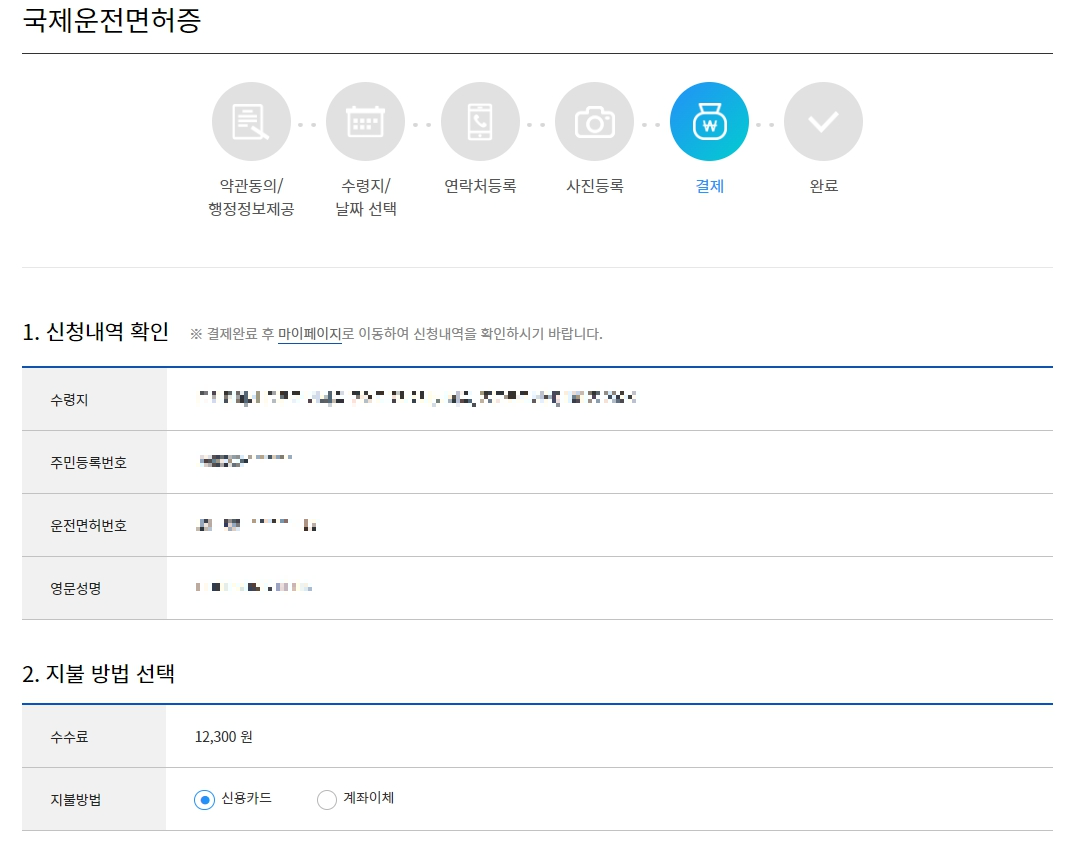Click the camera photo registration step icon
Screen dimensions: 1089x843
pyautogui.click(x=595, y=122)
